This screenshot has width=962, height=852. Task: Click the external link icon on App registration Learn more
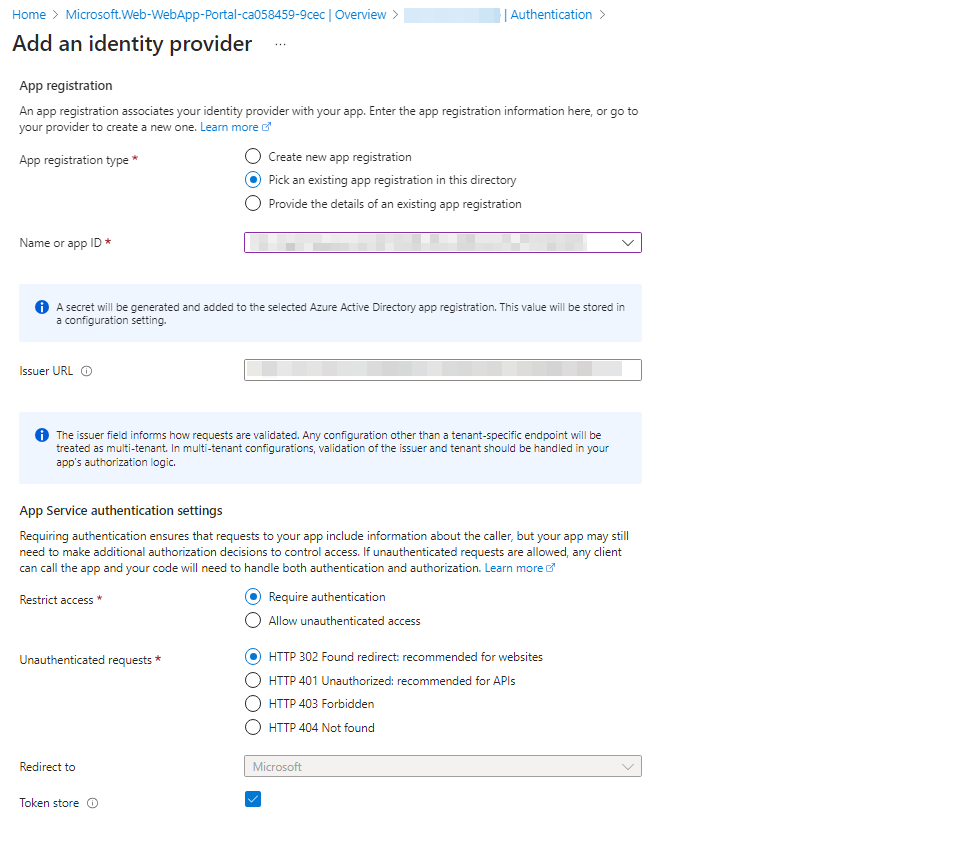point(264,126)
